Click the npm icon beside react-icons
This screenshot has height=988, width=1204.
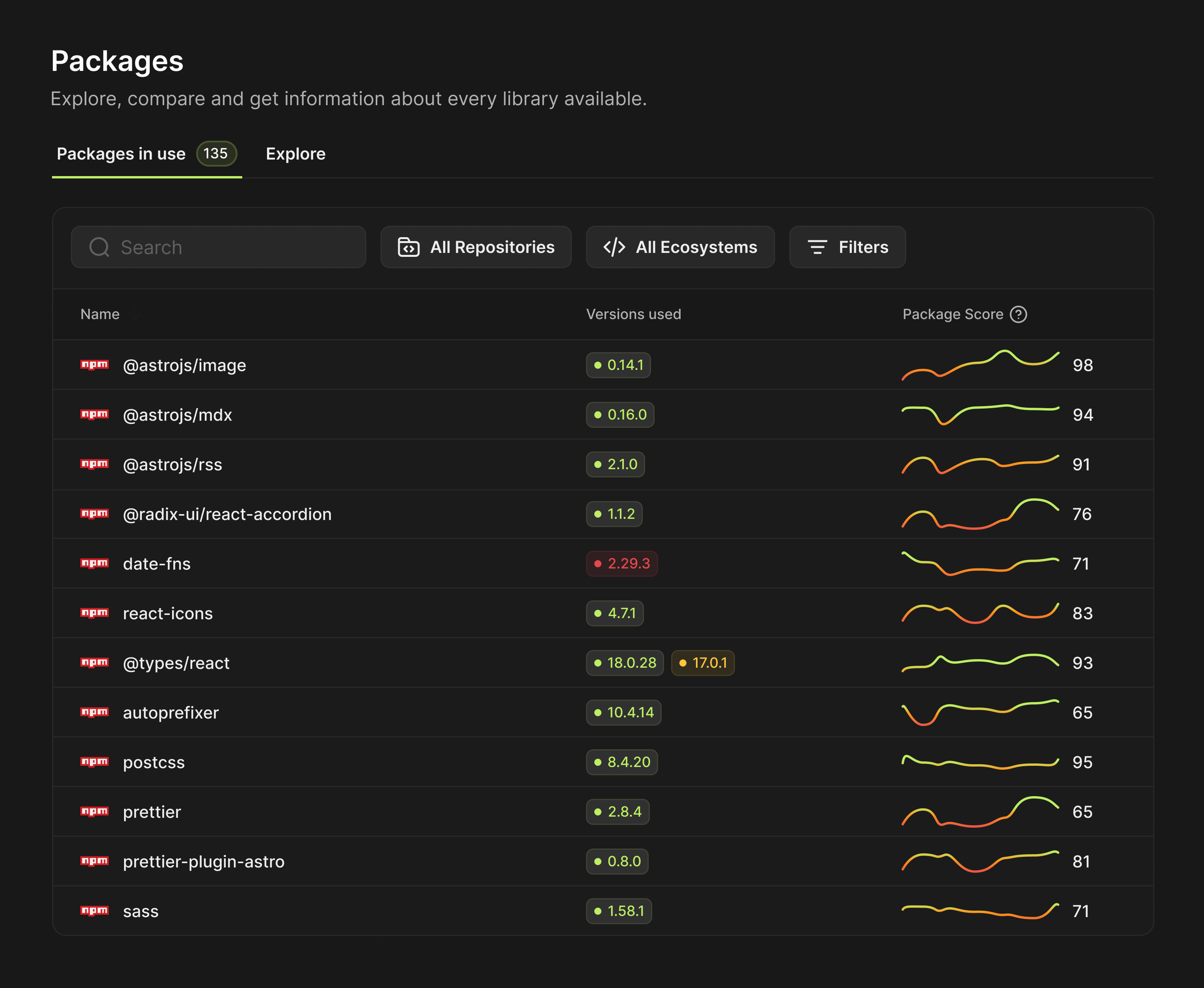click(x=95, y=613)
